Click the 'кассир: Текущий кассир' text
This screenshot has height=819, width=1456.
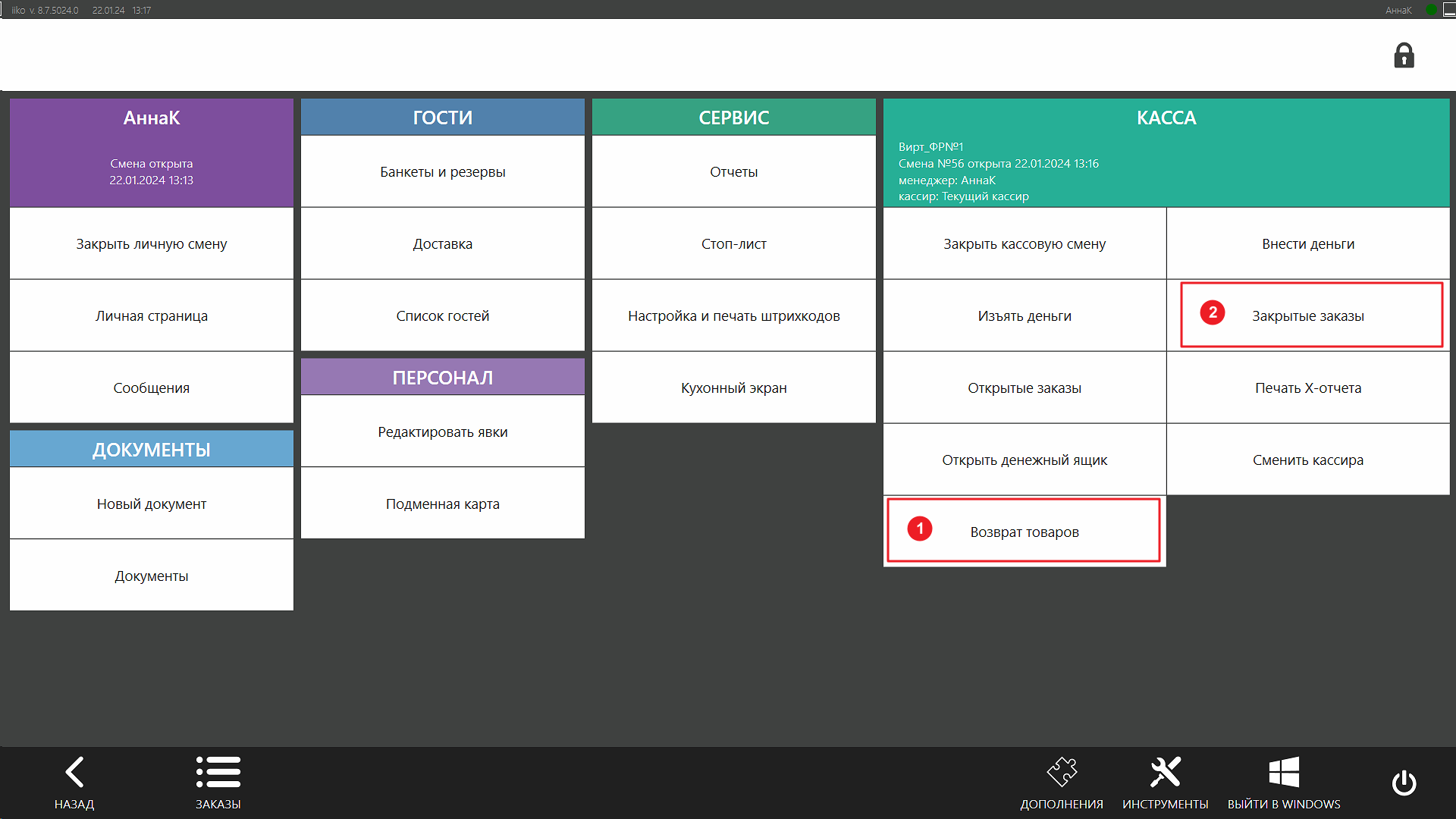964,196
